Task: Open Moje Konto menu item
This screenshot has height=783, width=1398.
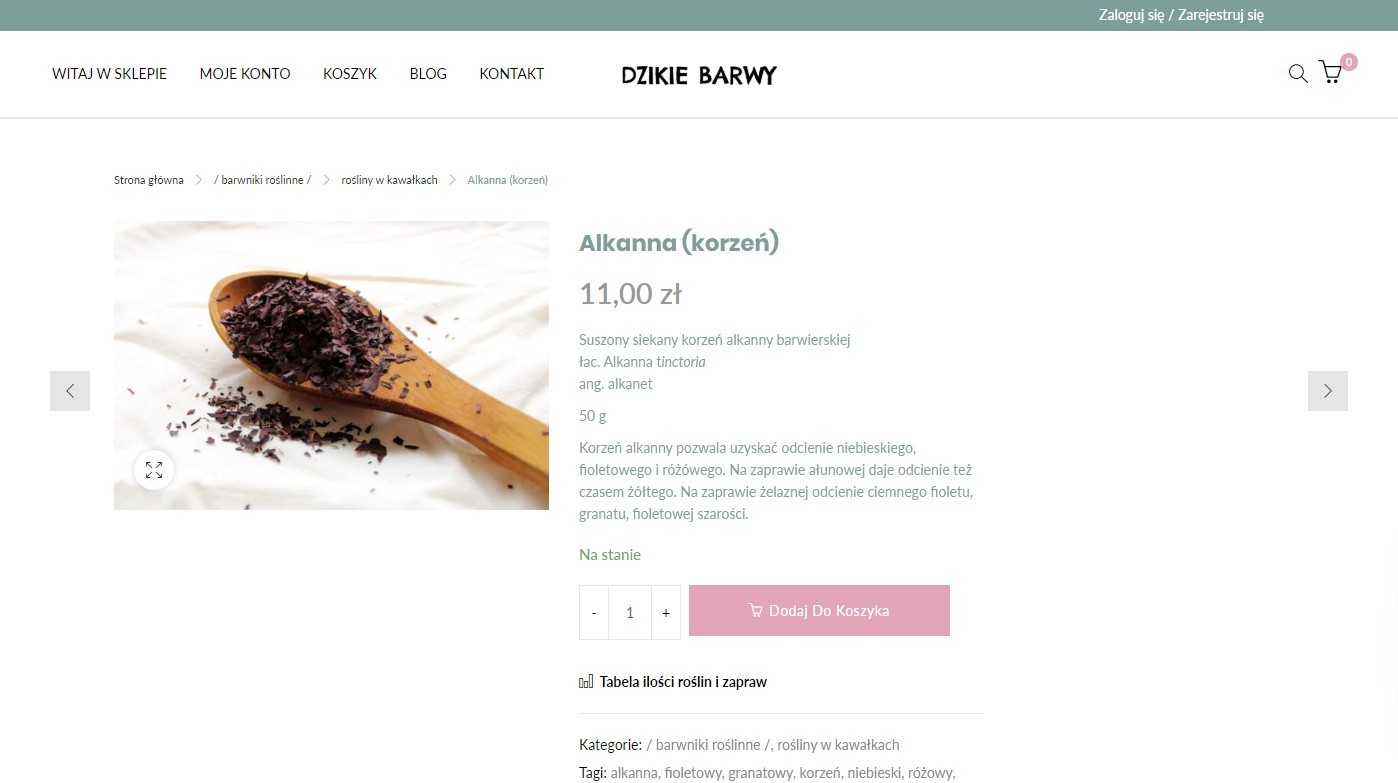Action: pyautogui.click(x=245, y=74)
